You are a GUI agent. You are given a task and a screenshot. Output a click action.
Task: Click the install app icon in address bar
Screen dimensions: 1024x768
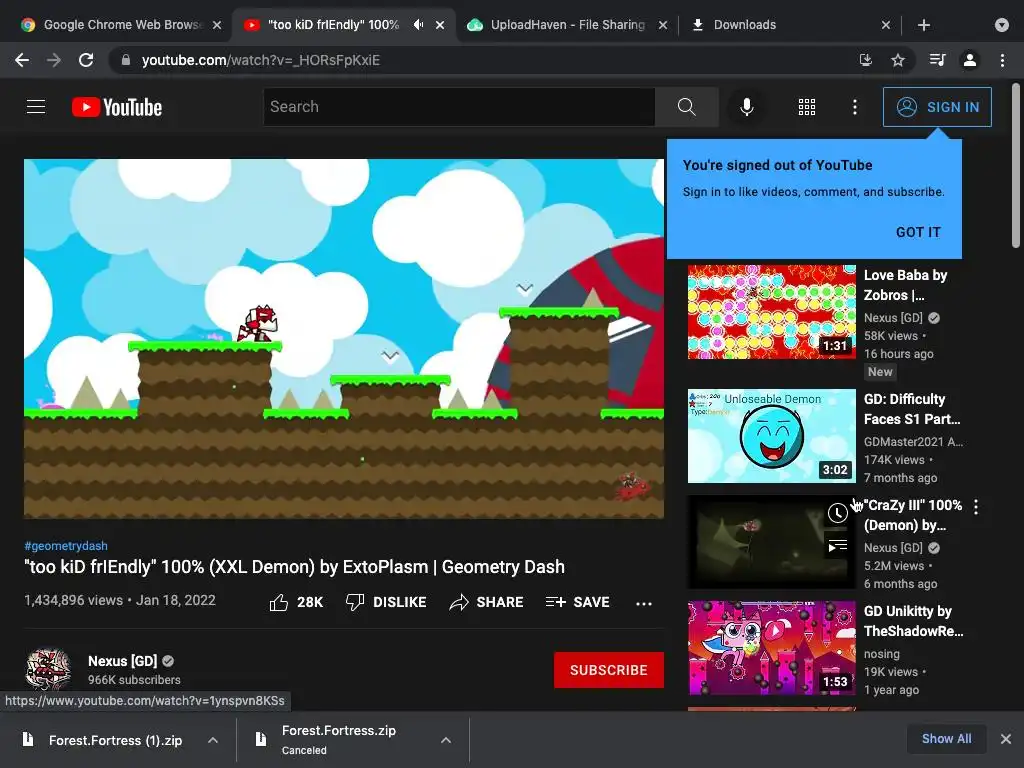865,60
